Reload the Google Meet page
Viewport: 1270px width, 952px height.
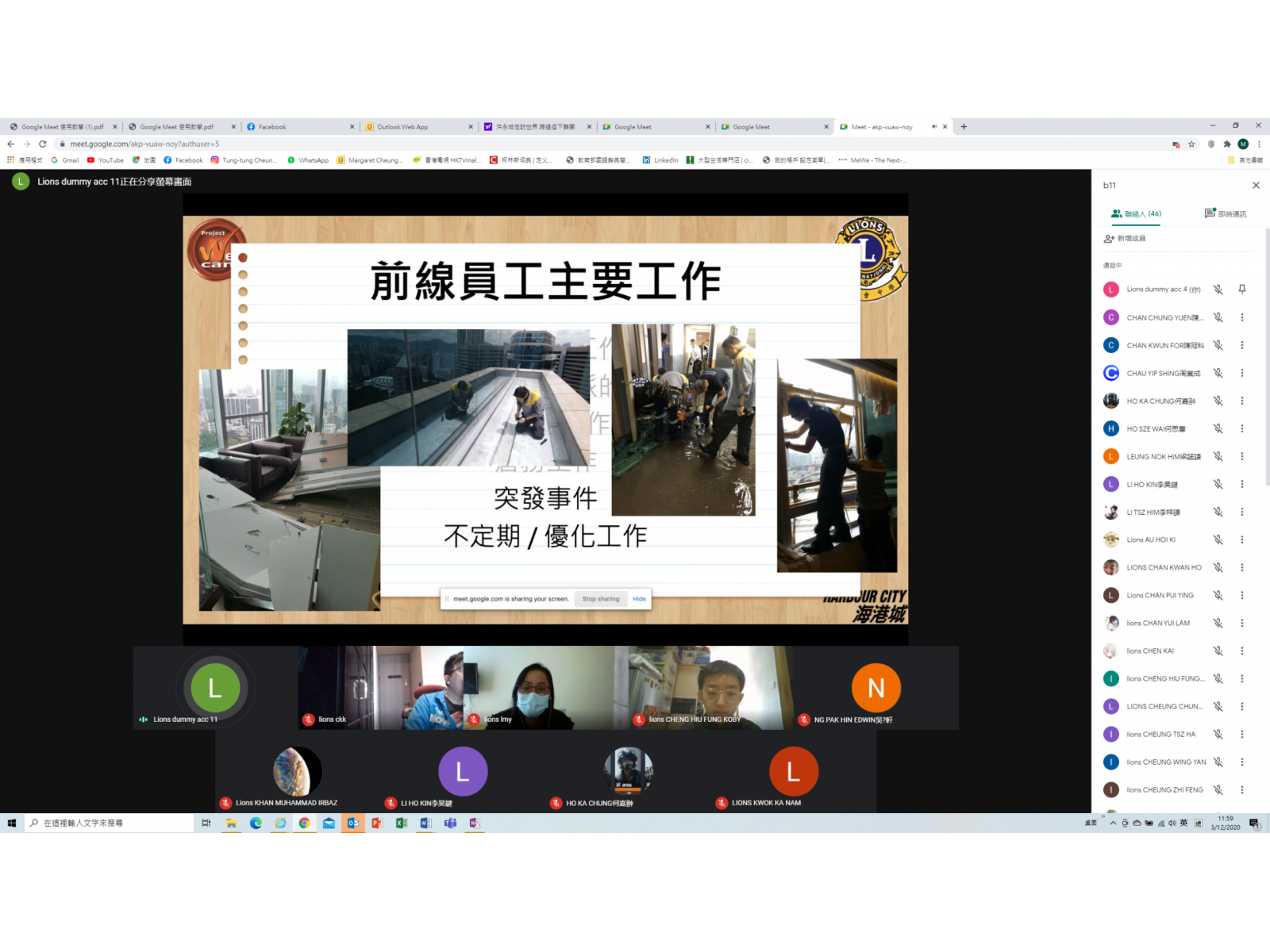pos(43,144)
